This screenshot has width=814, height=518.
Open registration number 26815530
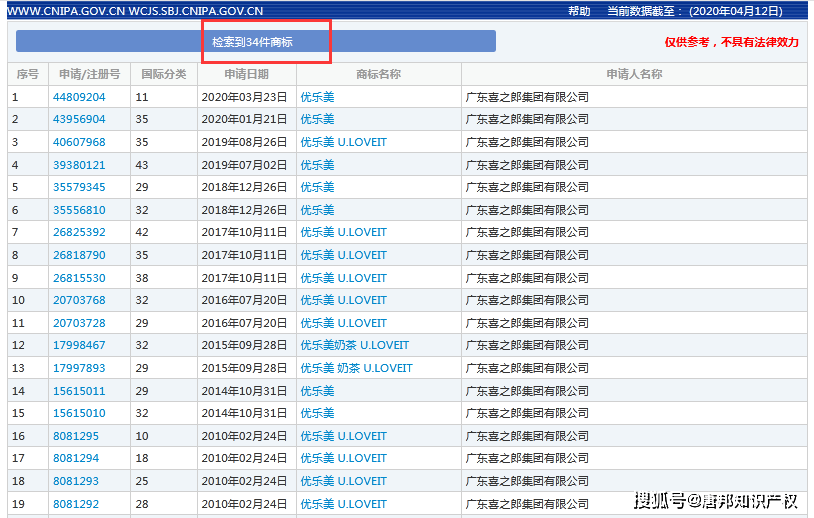click(79, 278)
